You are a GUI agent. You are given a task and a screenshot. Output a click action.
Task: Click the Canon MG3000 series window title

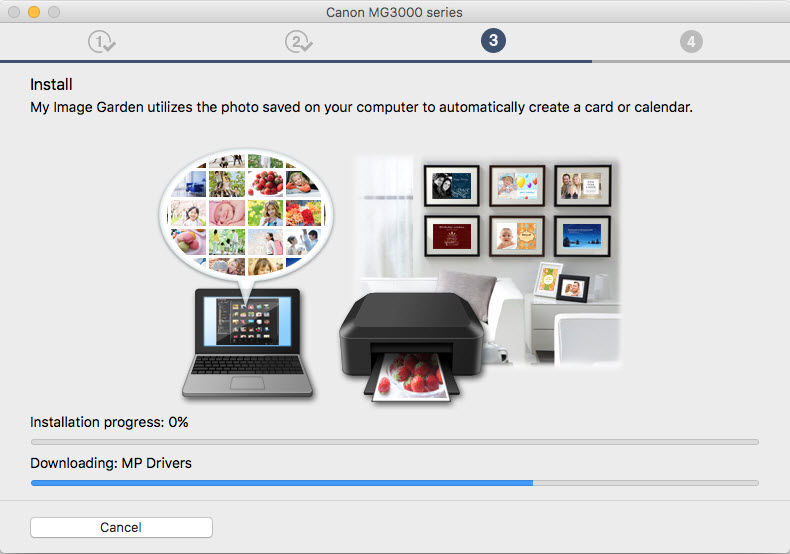coord(394,12)
